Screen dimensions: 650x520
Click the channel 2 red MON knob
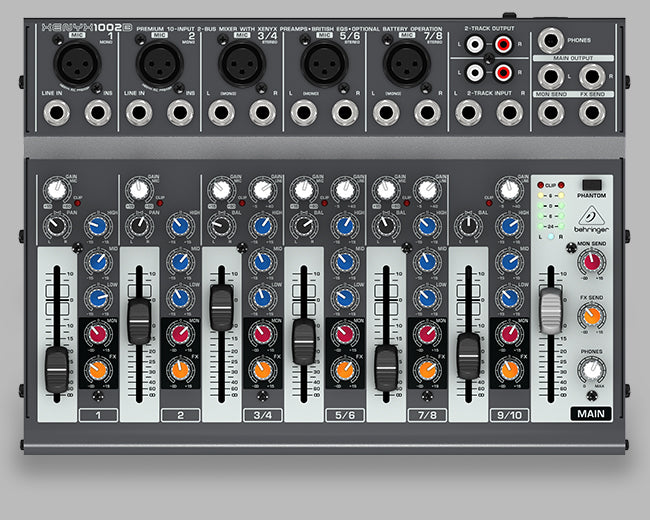(x=180, y=333)
